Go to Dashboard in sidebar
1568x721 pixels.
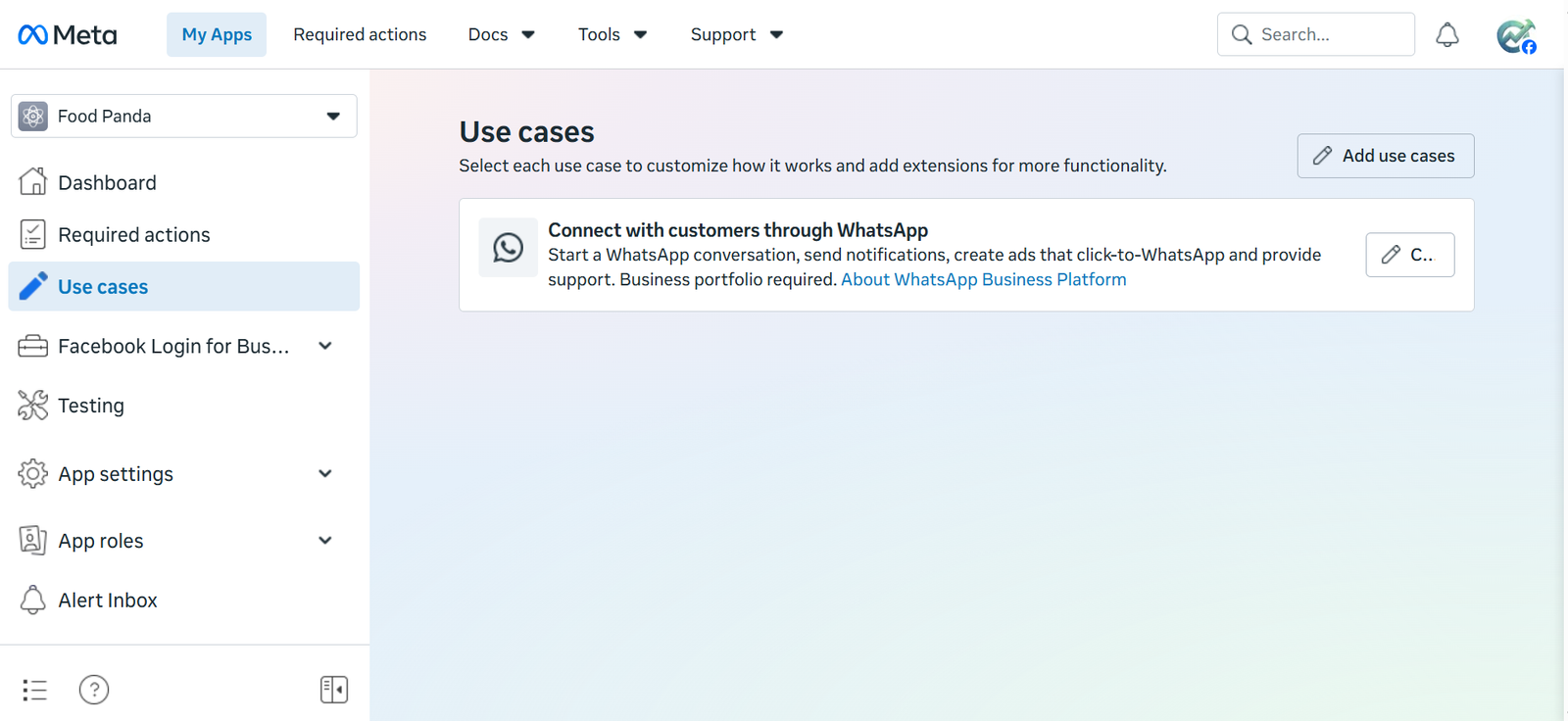point(183,182)
